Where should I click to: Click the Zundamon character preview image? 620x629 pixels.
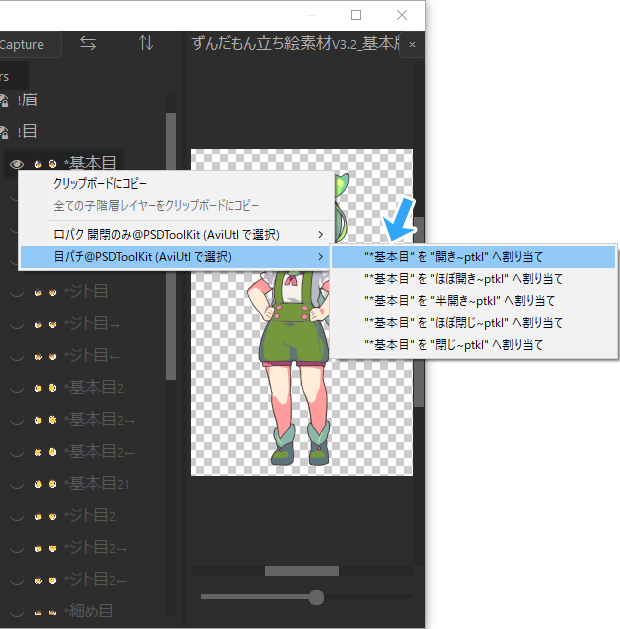click(x=302, y=312)
